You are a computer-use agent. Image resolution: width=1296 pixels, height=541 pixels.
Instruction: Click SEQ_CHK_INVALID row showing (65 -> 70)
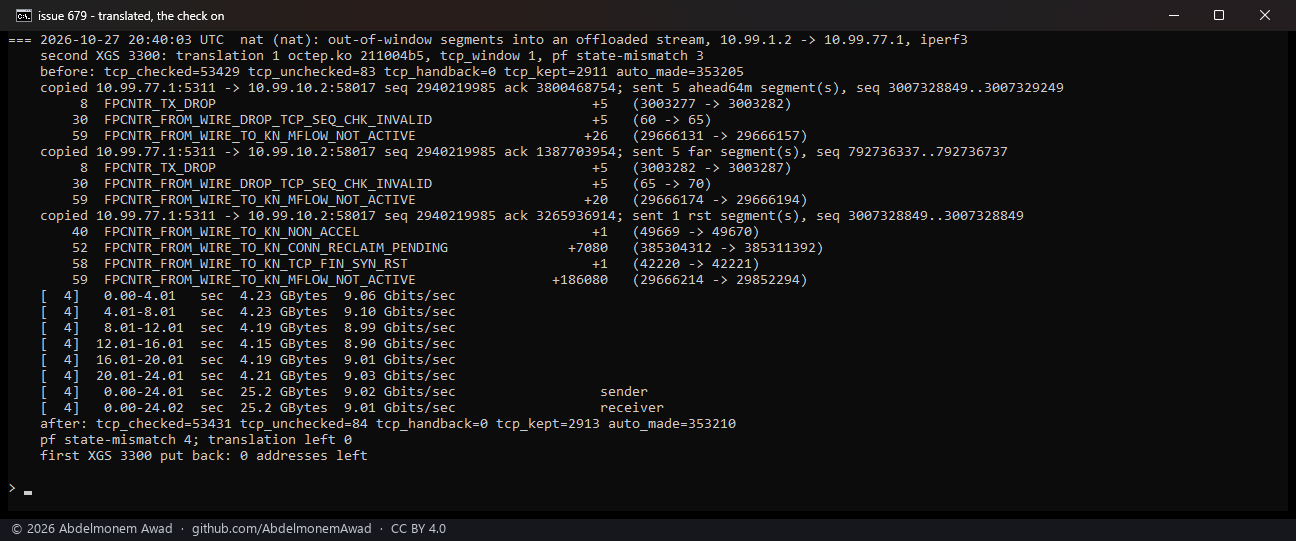392,184
